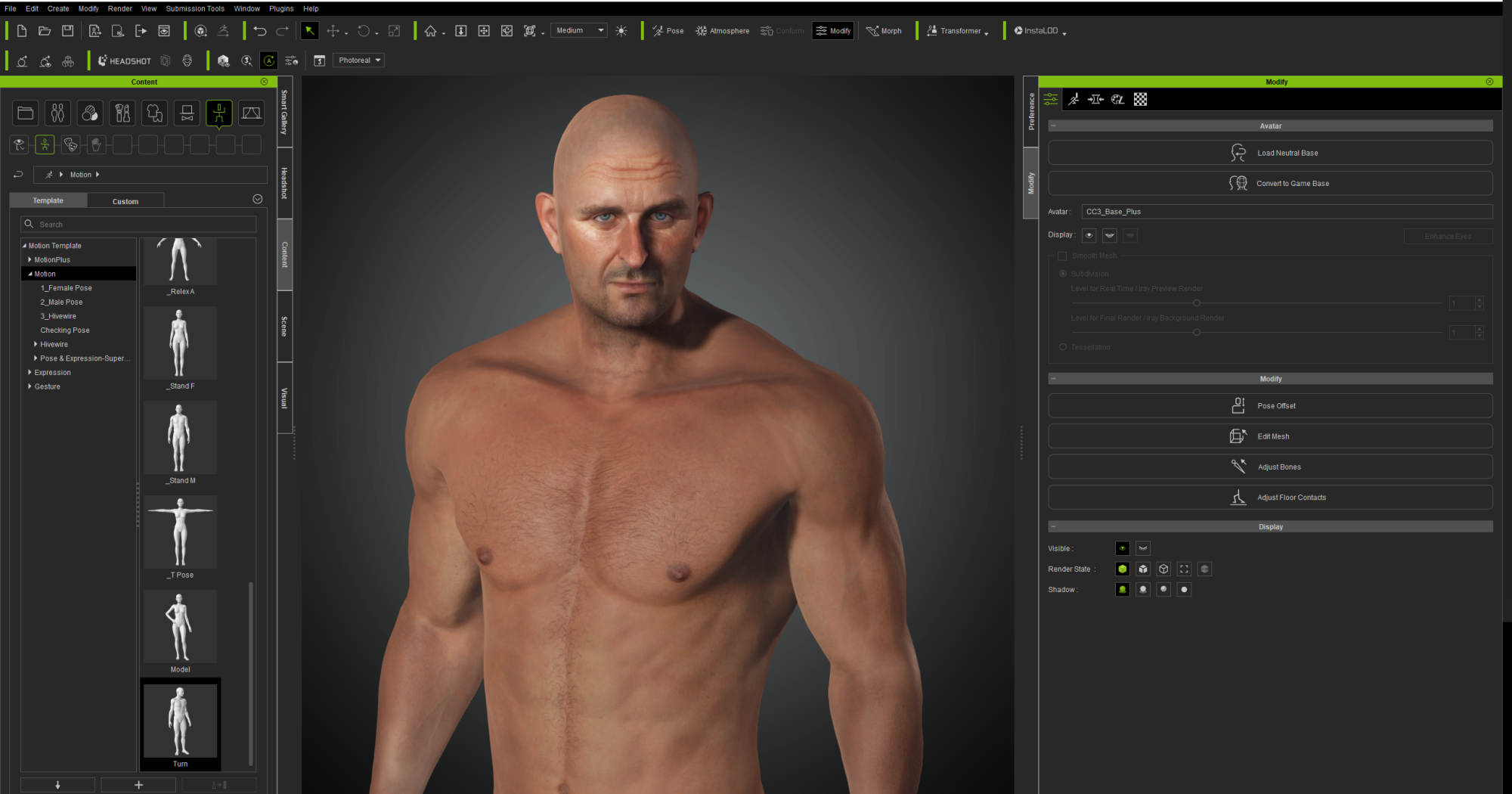Image resolution: width=1512 pixels, height=794 pixels.
Task: Click the Undo arrow icon
Action: 260,31
